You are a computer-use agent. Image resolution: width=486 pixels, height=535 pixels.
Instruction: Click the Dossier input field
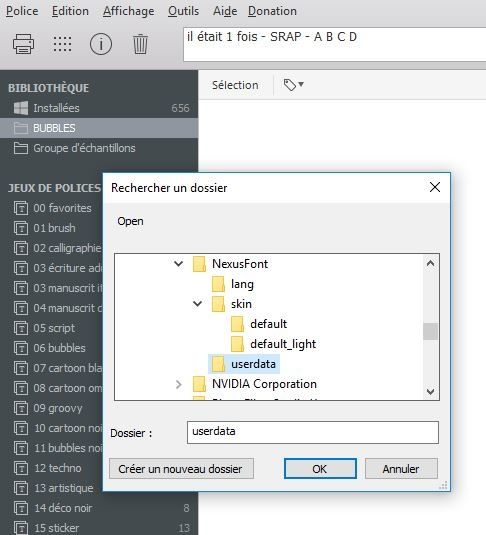313,432
